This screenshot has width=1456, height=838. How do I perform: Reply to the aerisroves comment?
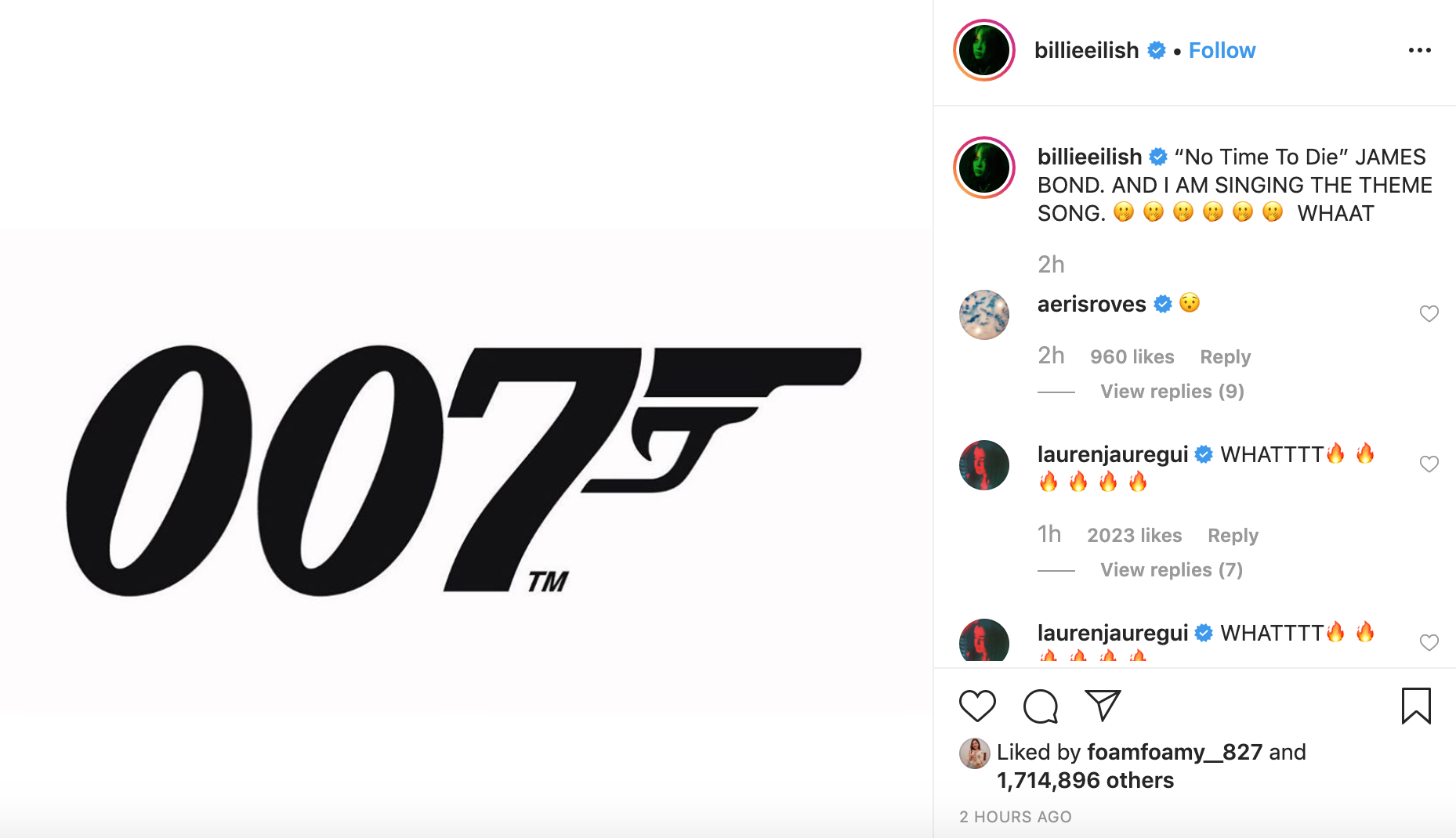1225,357
